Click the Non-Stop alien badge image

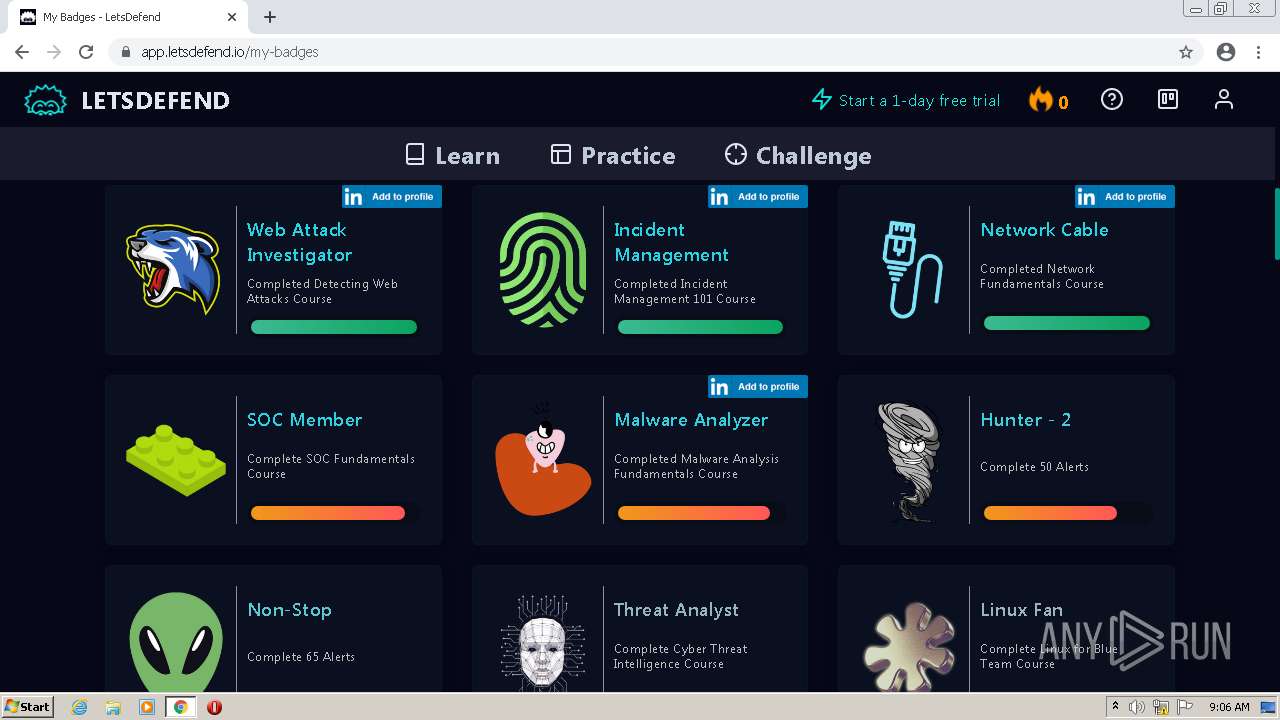(x=175, y=640)
